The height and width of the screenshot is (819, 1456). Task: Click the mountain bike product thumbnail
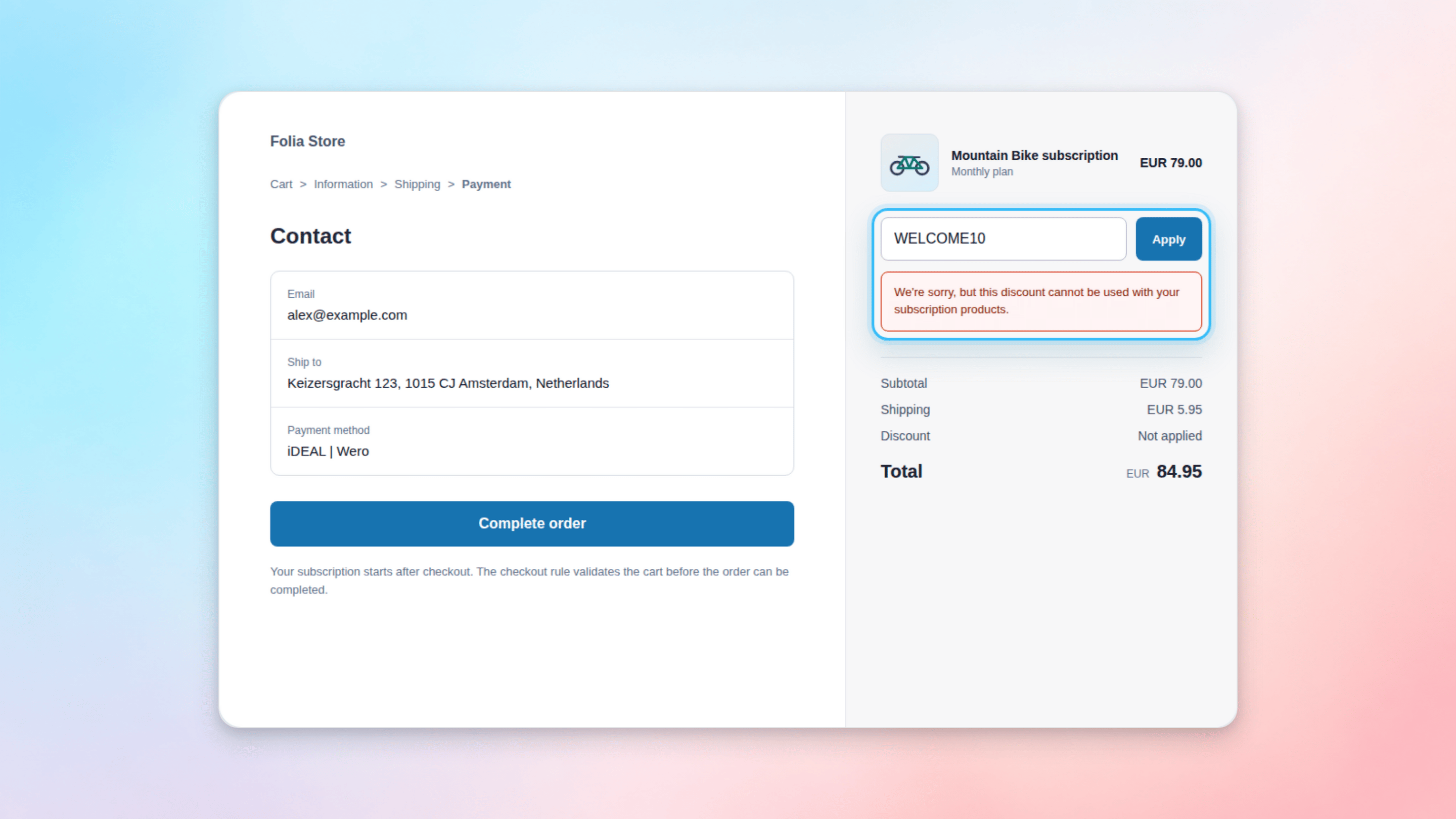click(909, 163)
